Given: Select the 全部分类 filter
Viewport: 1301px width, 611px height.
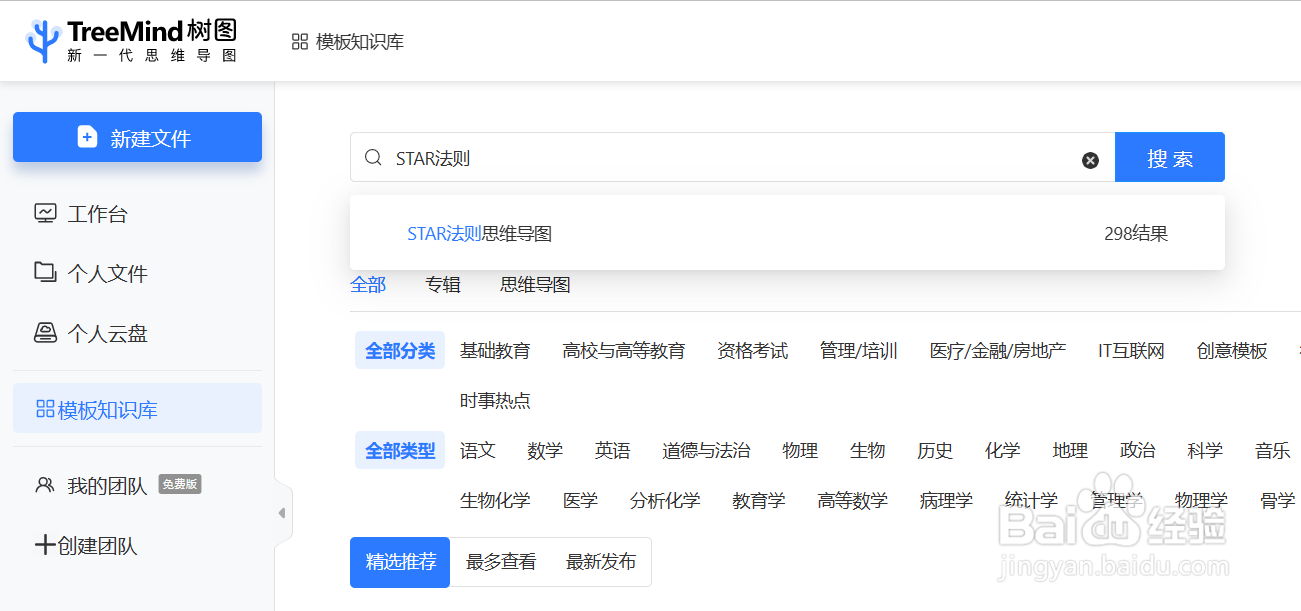Looking at the screenshot, I should pos(400,351).
